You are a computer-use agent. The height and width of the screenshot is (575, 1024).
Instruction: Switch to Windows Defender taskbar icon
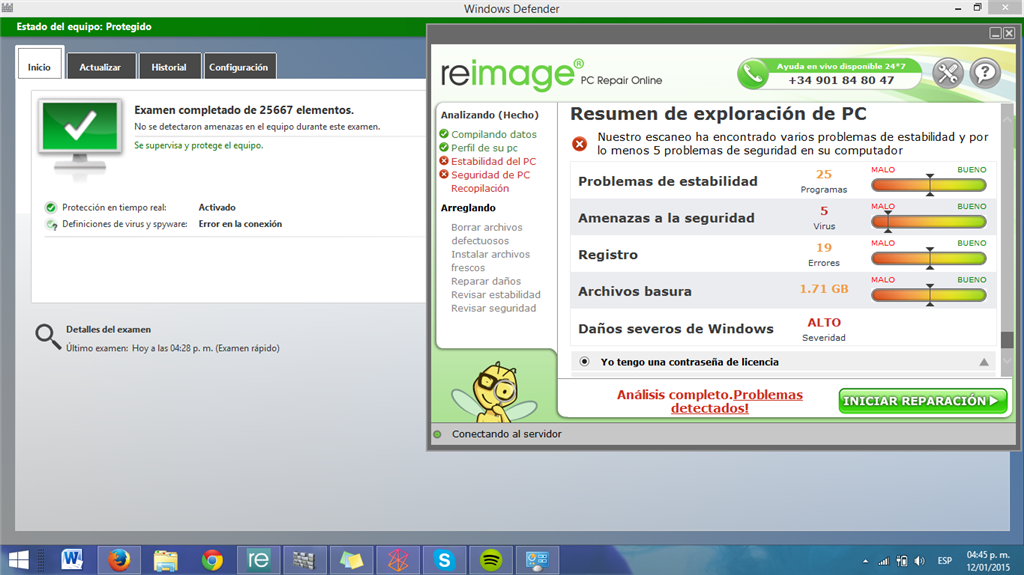[x=304, y=560]
